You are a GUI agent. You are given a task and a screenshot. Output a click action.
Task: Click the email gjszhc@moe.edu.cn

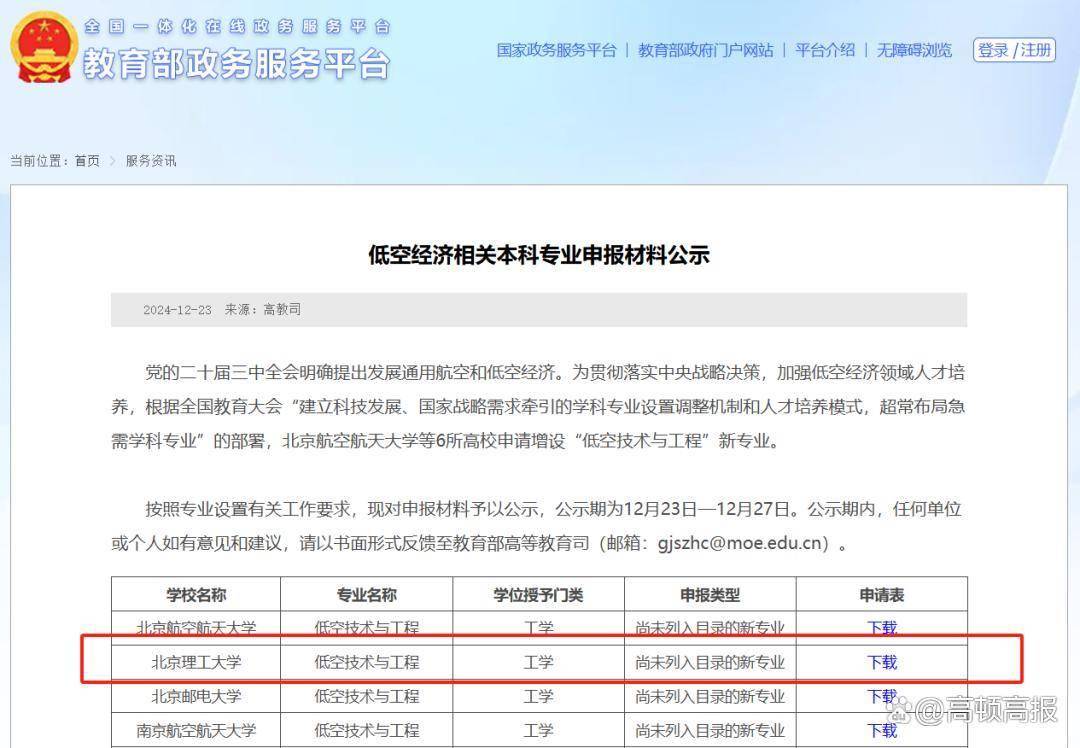739,543
